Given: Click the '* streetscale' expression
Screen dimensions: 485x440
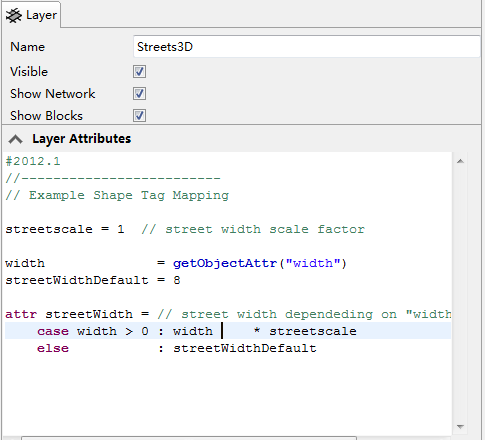Looking at the screenshot, I should (305, 331).
